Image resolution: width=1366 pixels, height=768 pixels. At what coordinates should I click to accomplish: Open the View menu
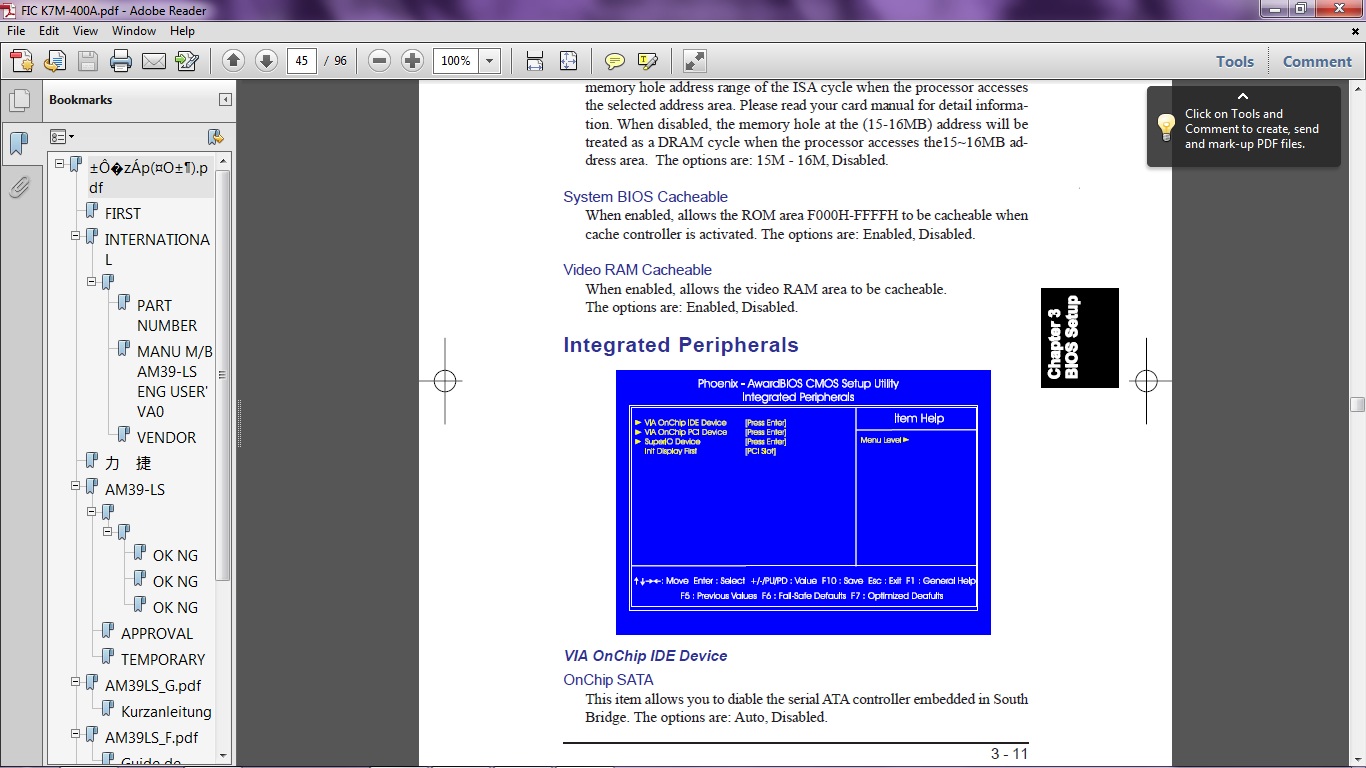click(x=85, y=31)
